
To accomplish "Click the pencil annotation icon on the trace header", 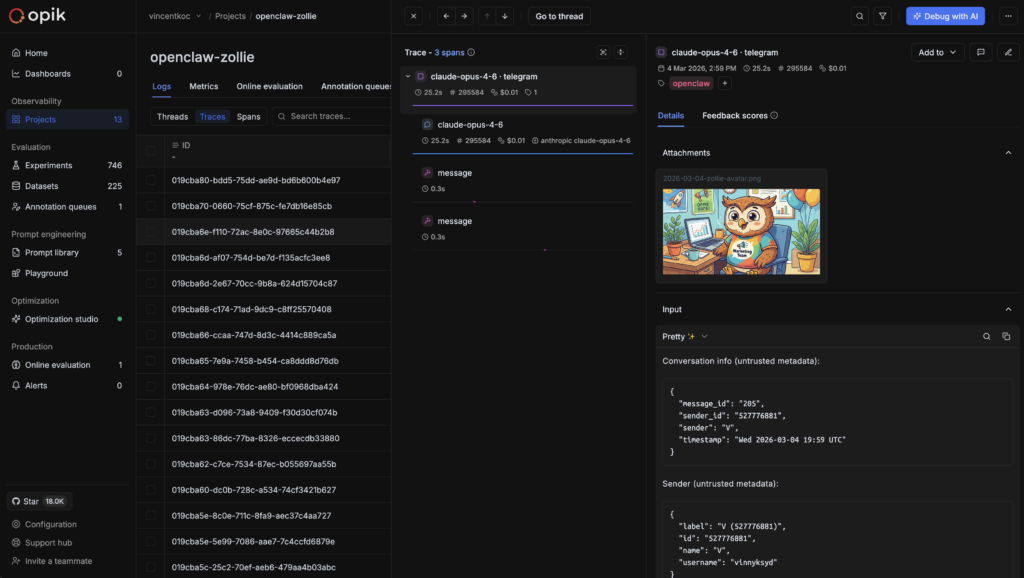I will point(1009,52).
